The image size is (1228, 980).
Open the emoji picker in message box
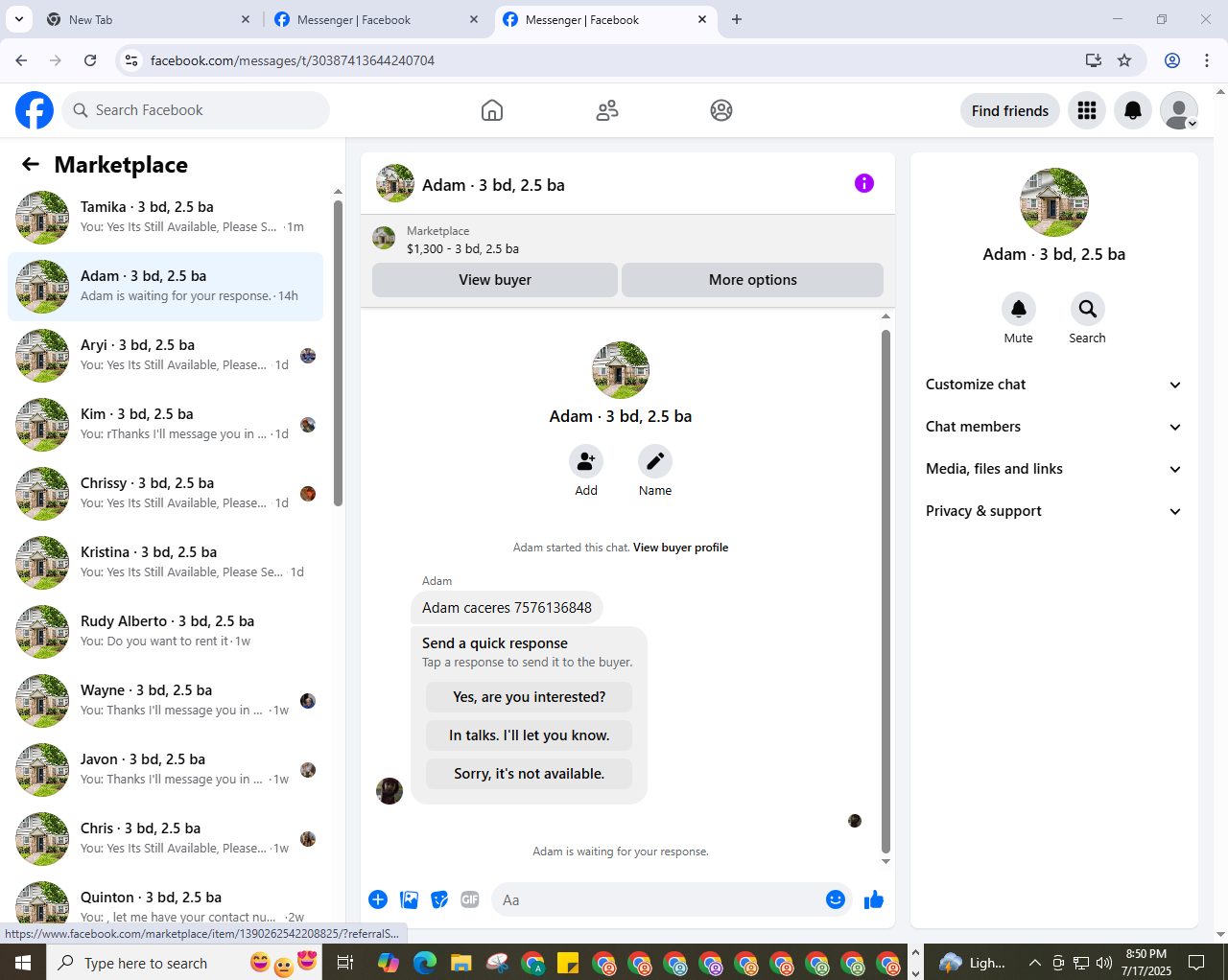click(x=836, y=899)
